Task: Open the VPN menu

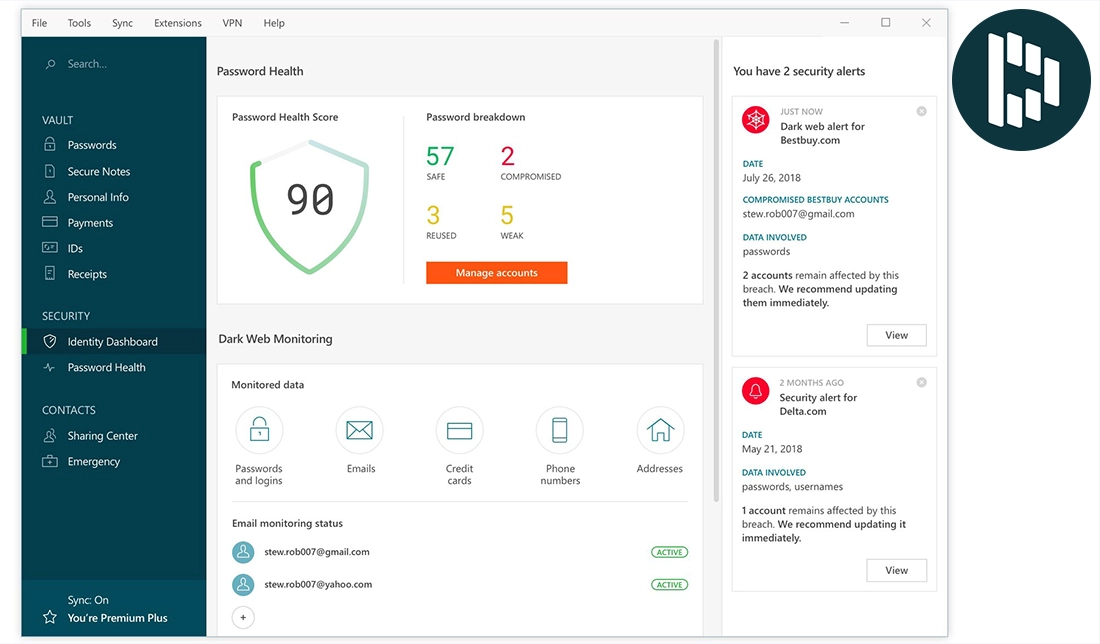Action: (232, 22)
